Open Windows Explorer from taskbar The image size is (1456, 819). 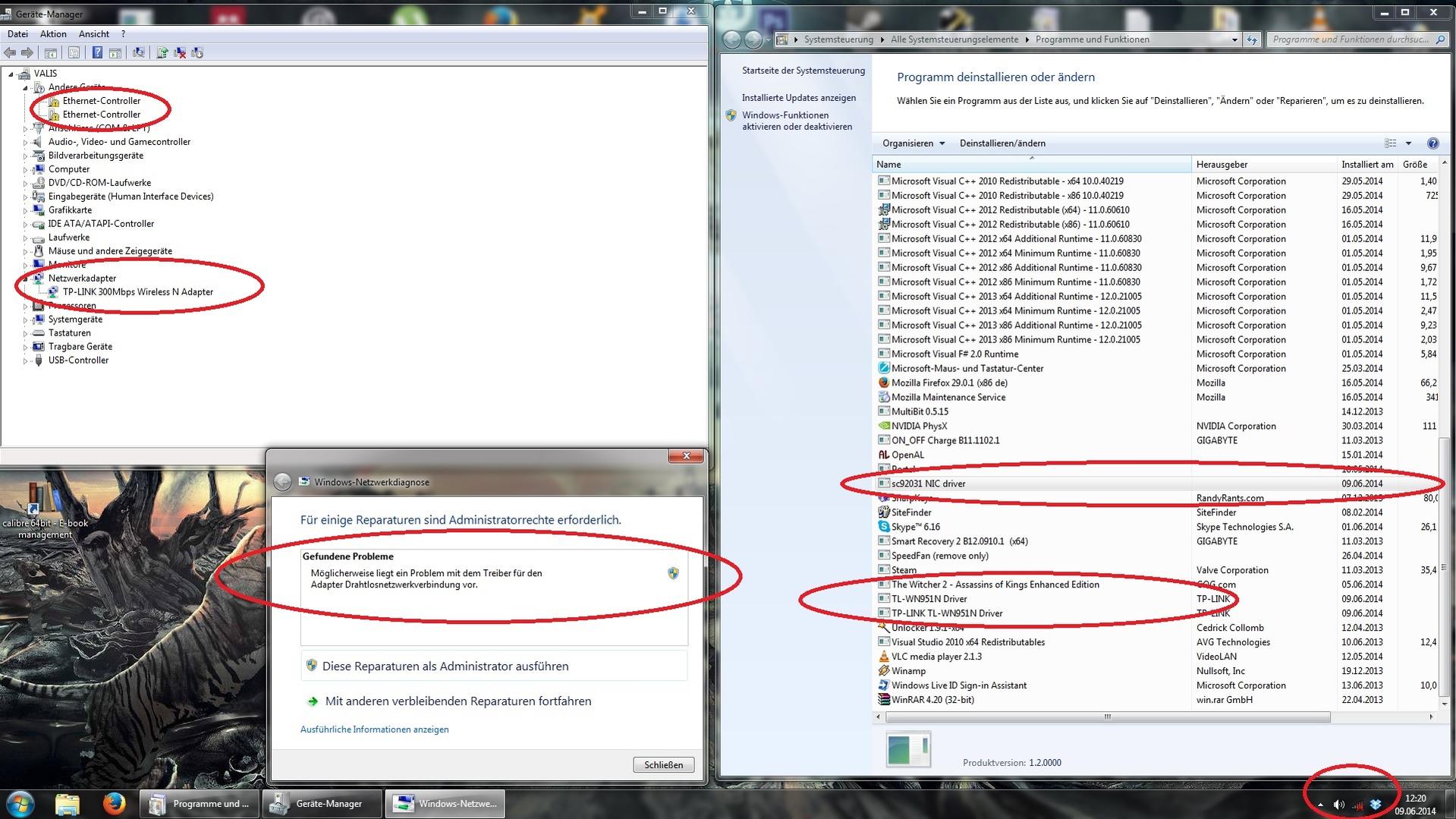(x=67, y=804)
